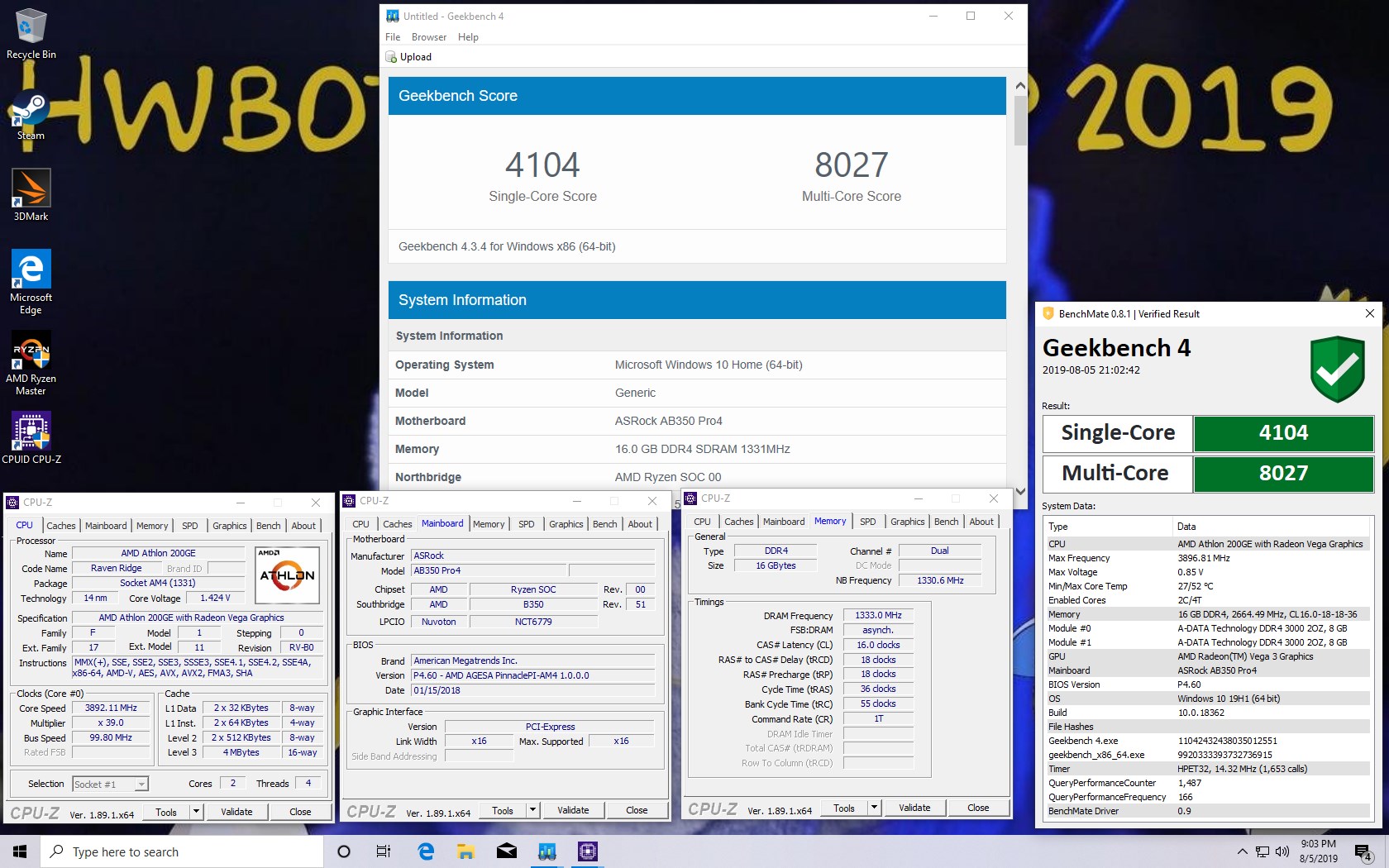This screenshot has width=1389, height=868.
Task: Open About tab in middle CPU-Z window
Action: pos(640,524)
